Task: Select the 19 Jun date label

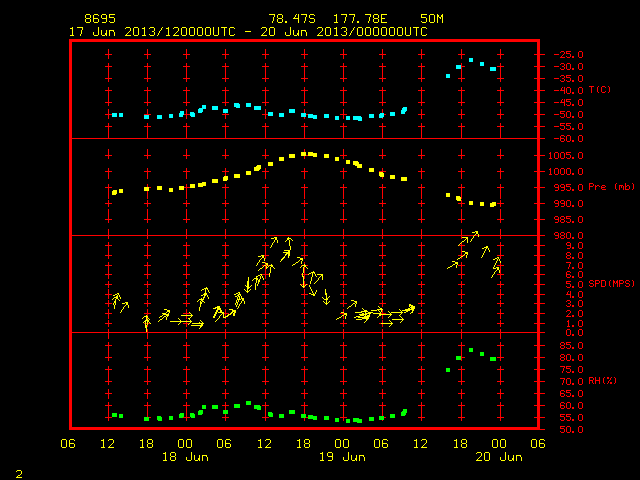Action: point(342,457)
